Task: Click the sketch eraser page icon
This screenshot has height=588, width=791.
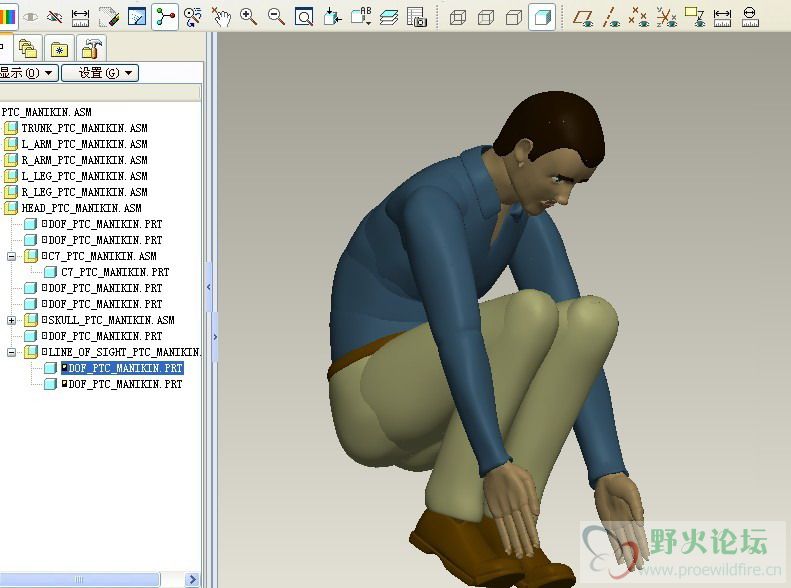Action: click(109, 17)
